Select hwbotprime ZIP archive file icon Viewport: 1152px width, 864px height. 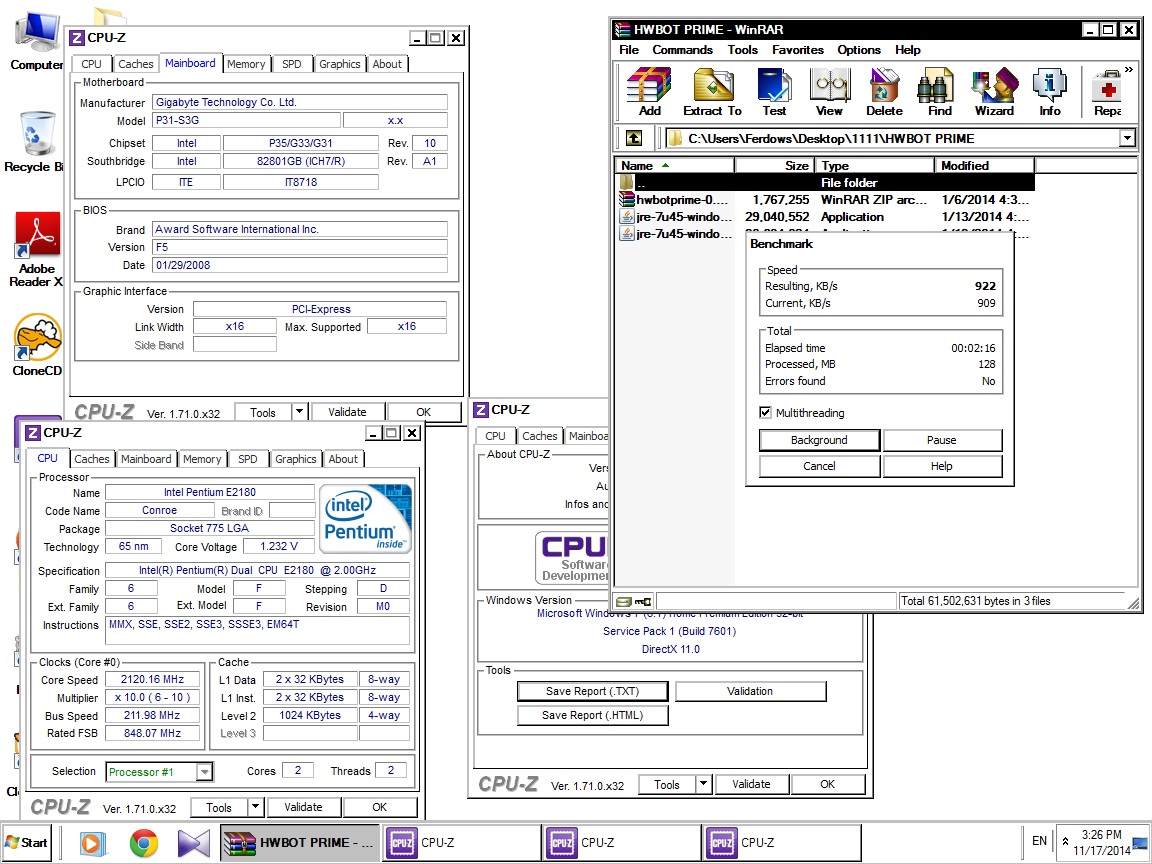point(627,199)
